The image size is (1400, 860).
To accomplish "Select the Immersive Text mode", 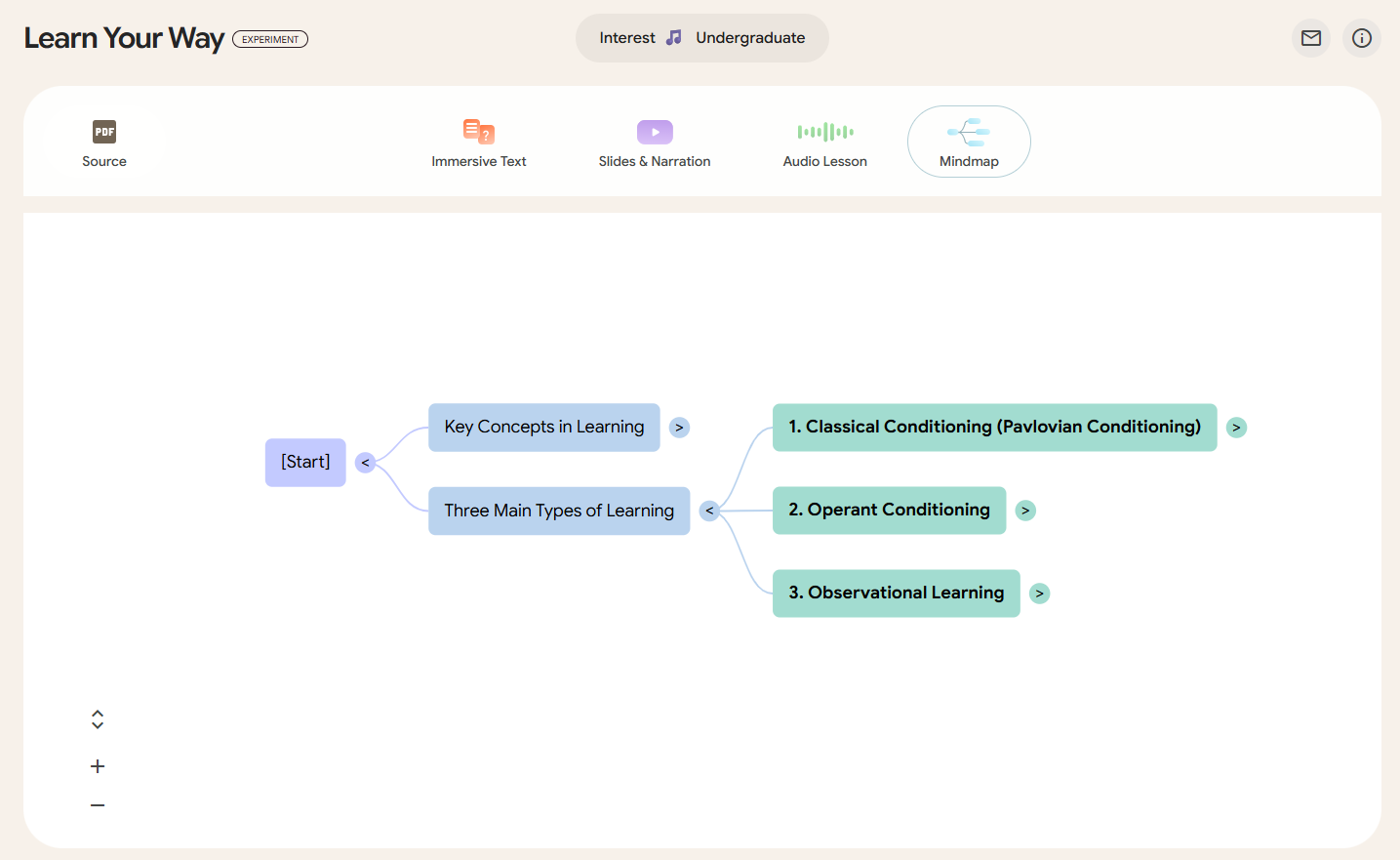I will pyautogui.click(x=478, y=142).
